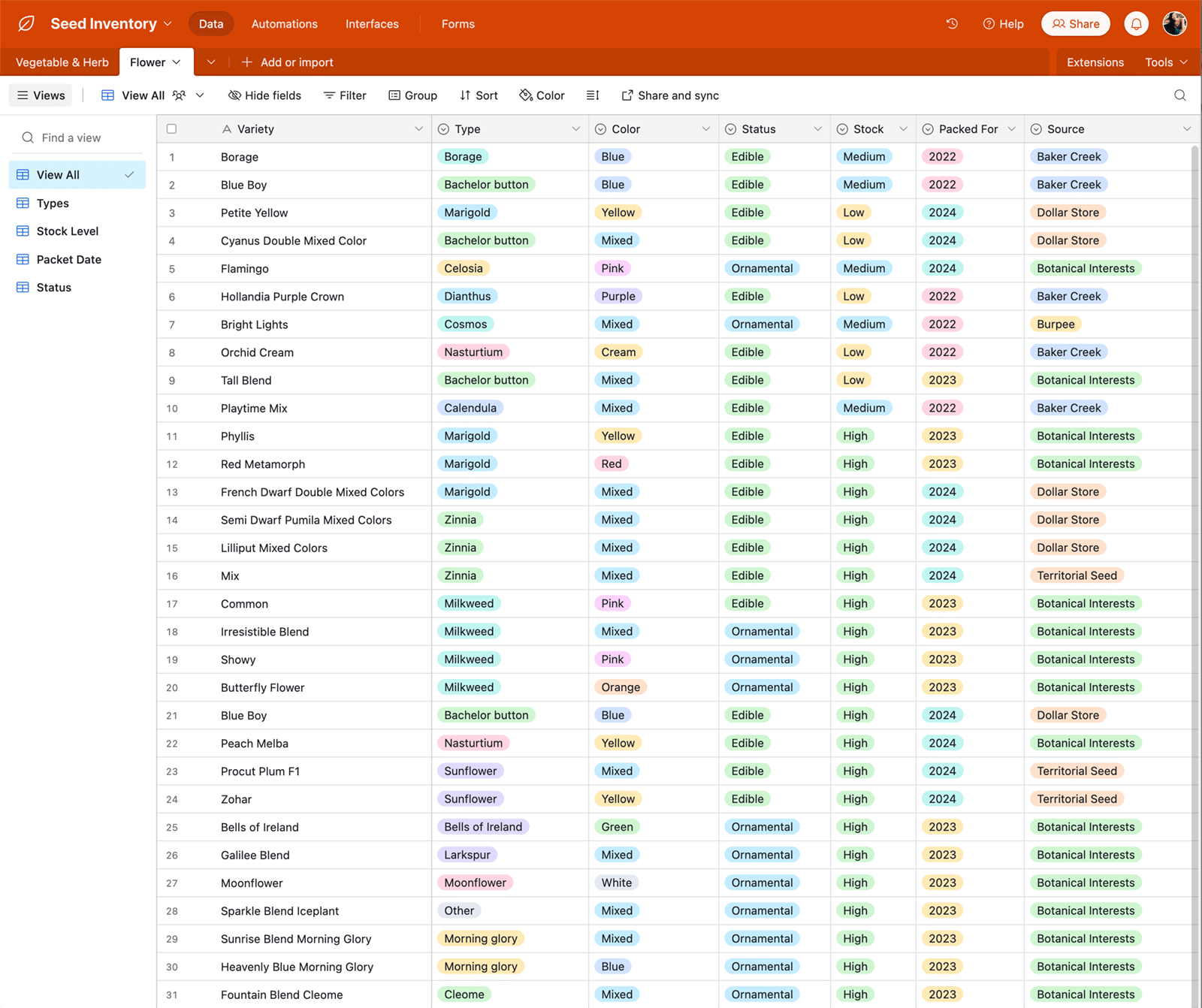Open Hide fields tool
Image resolution: width=1202 pixels, height=1008 pixels.
(264, 95)
